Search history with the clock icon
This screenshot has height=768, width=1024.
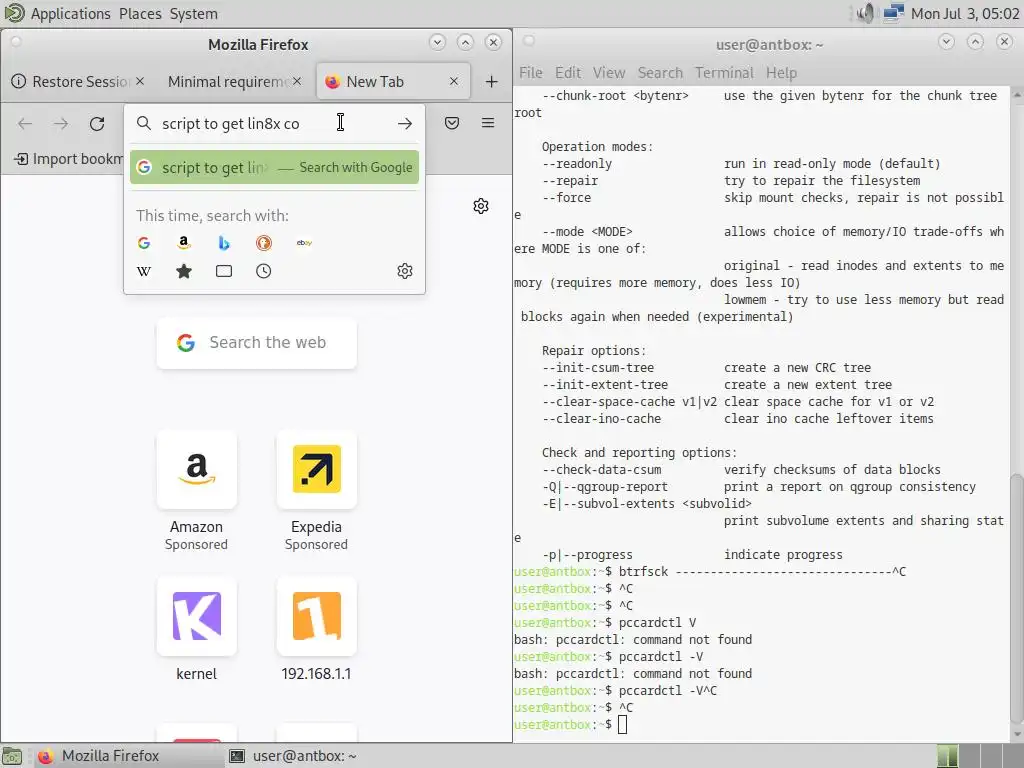pos(264,271)
